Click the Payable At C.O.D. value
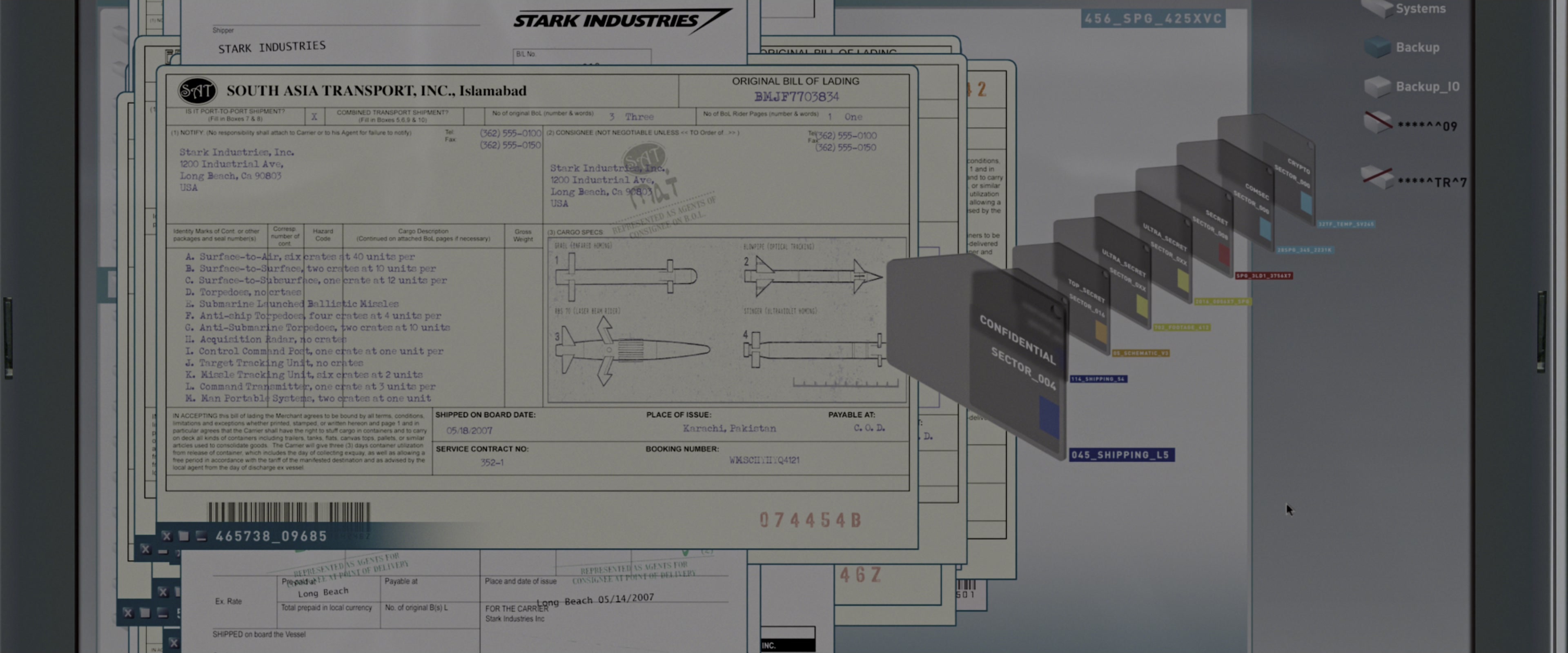The width and height of the screenshot is (1568, 653). click(x=869, y=428)
